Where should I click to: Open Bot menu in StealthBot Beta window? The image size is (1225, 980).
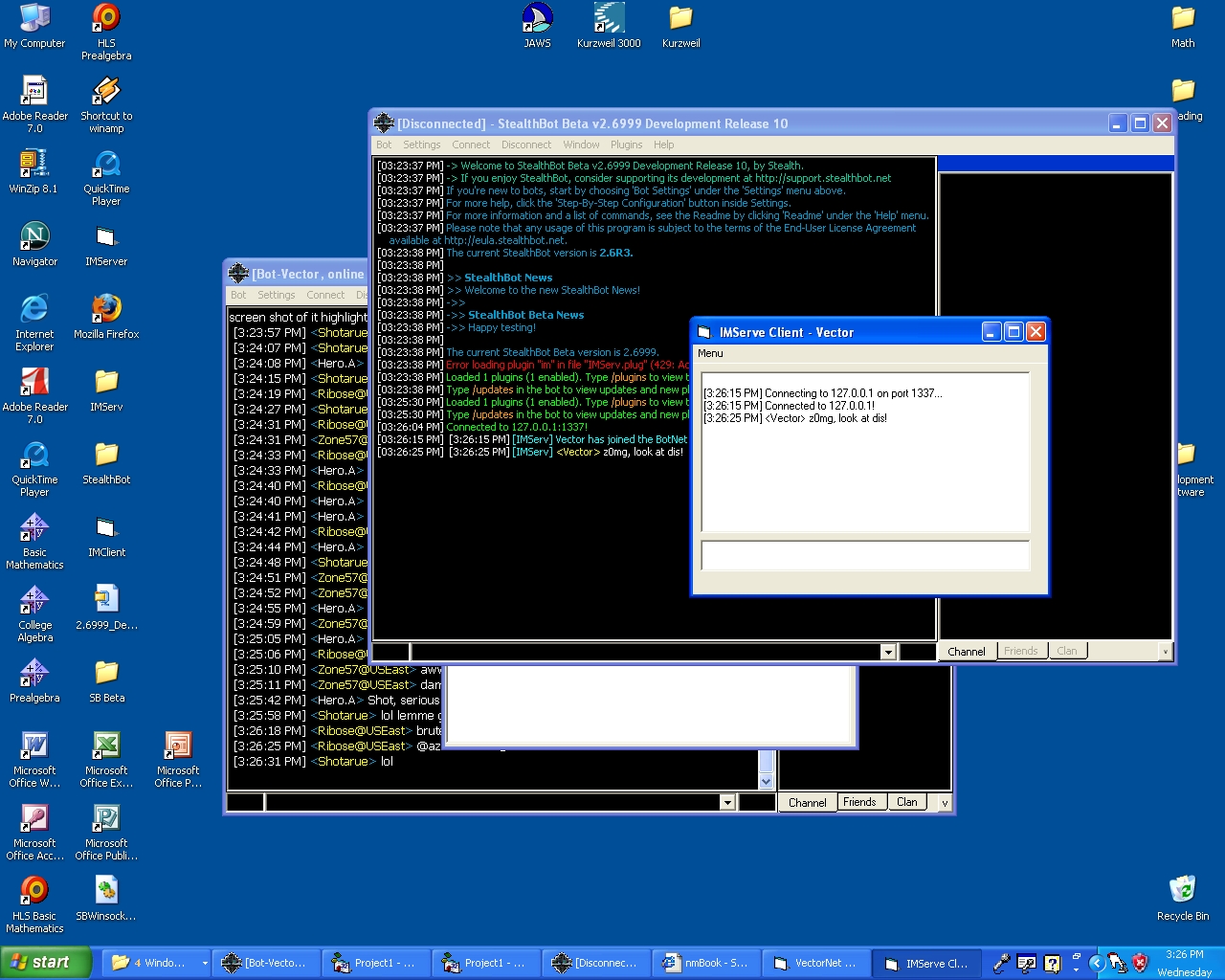coord(384,145)
